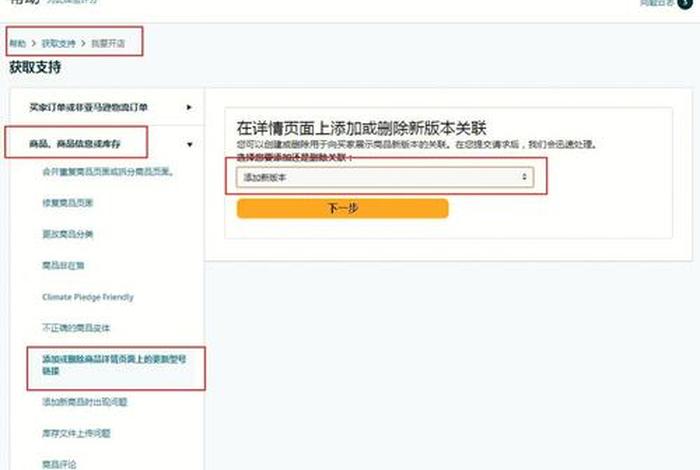Expand 买家订单或非亚马逊物流订单 arrow
The height and width of the screenshot is (470, 700).
click(189, 107)
